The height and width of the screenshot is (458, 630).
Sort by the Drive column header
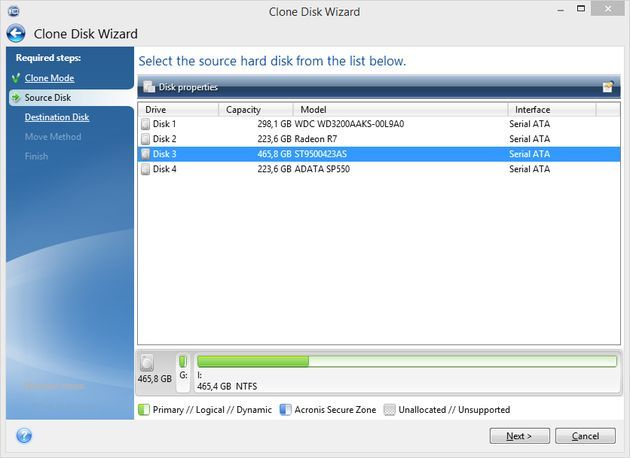(179, 110)
